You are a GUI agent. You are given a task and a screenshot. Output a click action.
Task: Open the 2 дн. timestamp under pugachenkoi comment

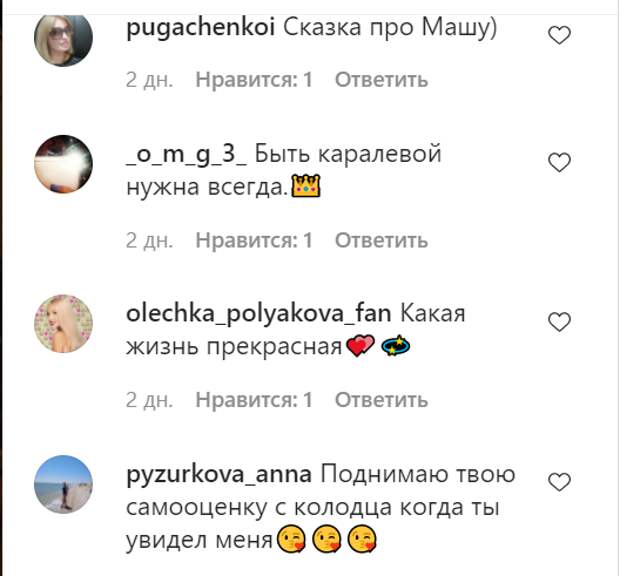click(x=149, y=80)
